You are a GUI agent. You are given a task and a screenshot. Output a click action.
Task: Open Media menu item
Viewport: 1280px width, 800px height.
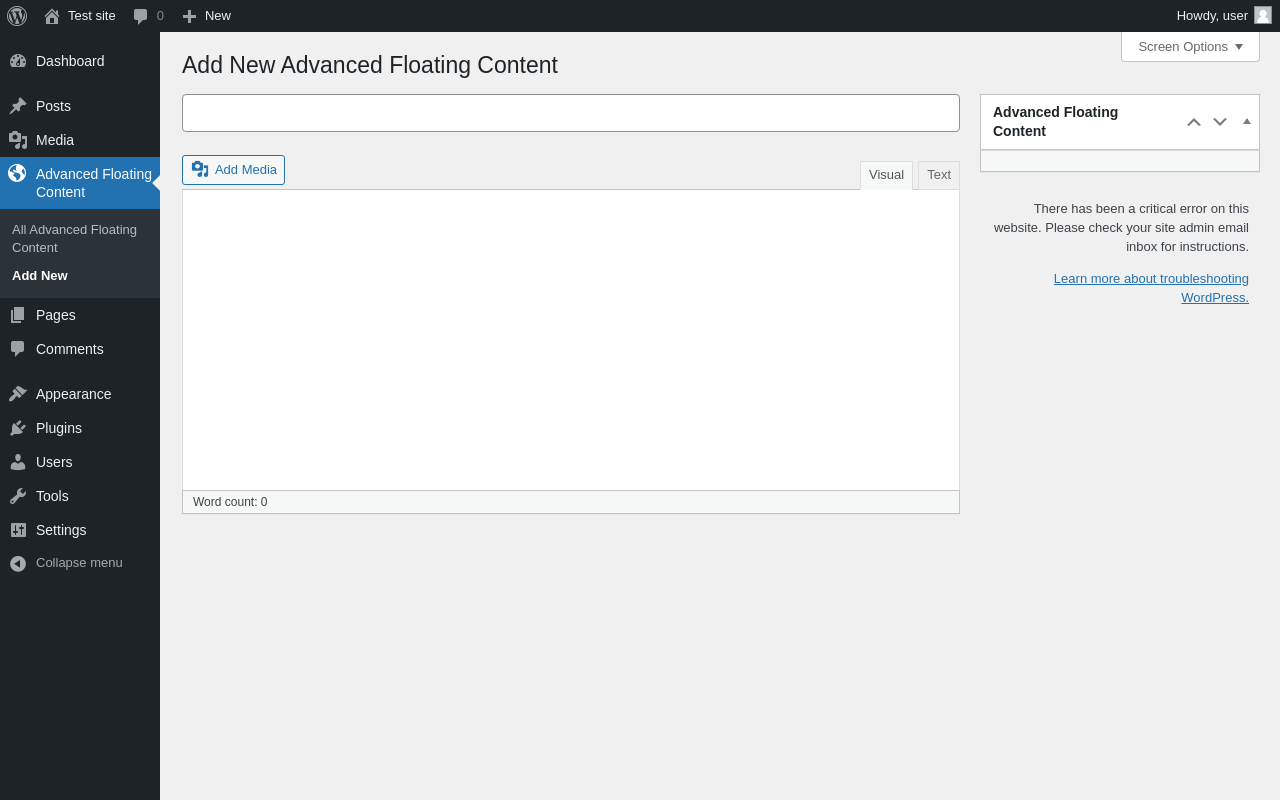80,140
